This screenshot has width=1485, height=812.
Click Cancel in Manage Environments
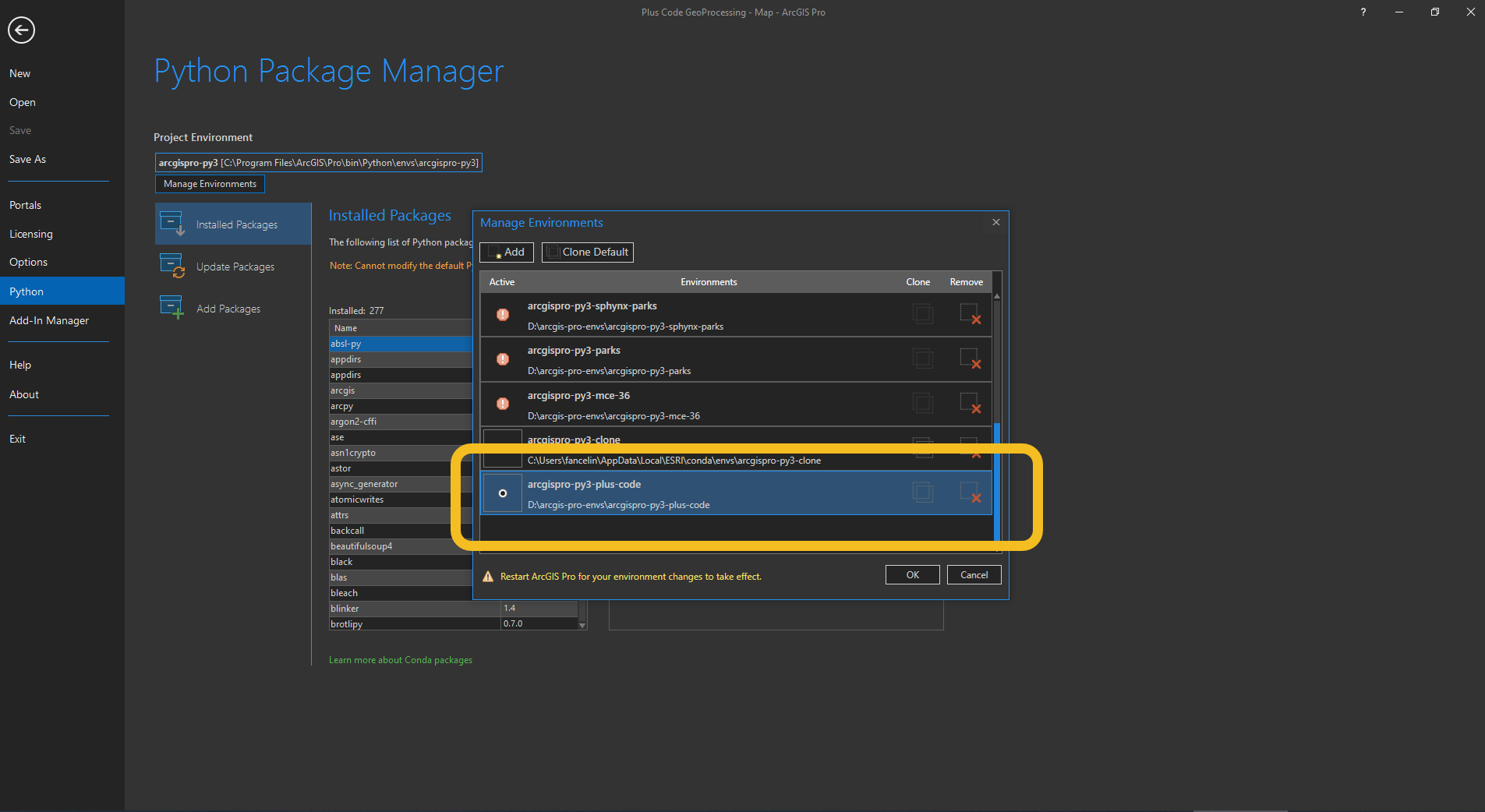[974, 575]
